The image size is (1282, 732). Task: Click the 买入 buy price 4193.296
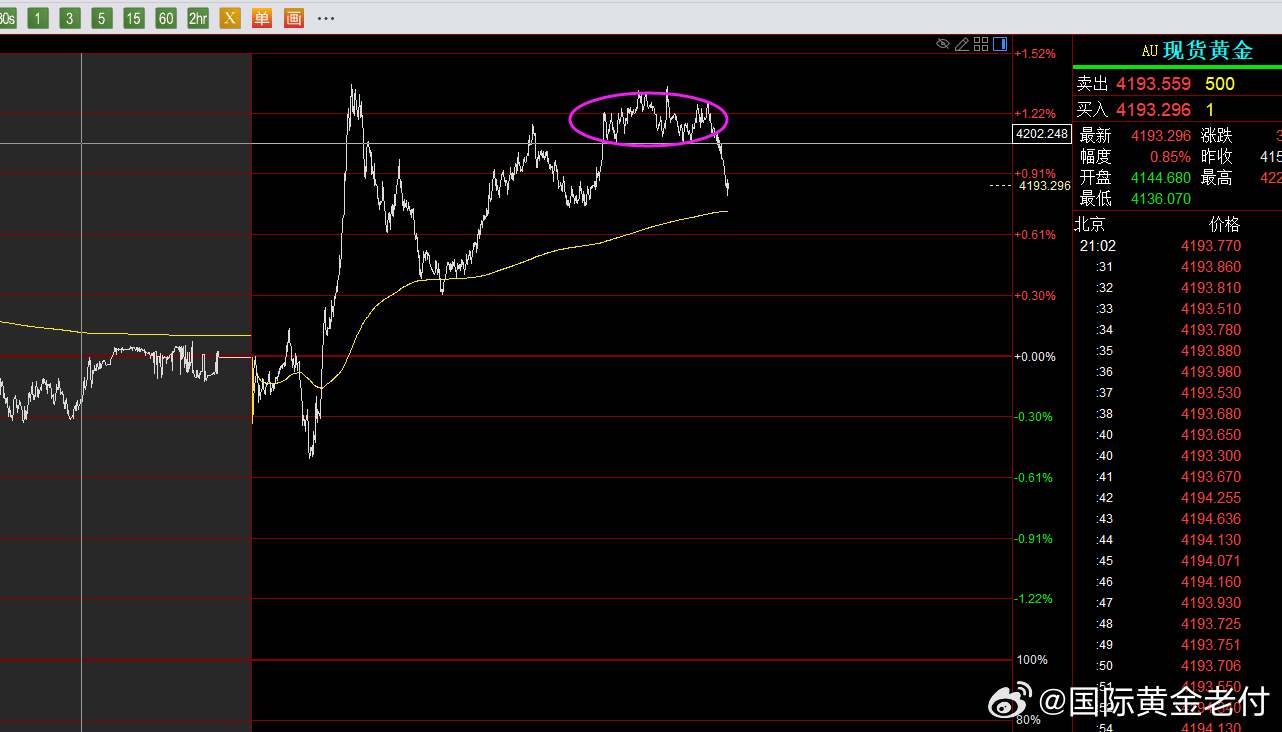pyautogui.click(x=1154, y=110)
